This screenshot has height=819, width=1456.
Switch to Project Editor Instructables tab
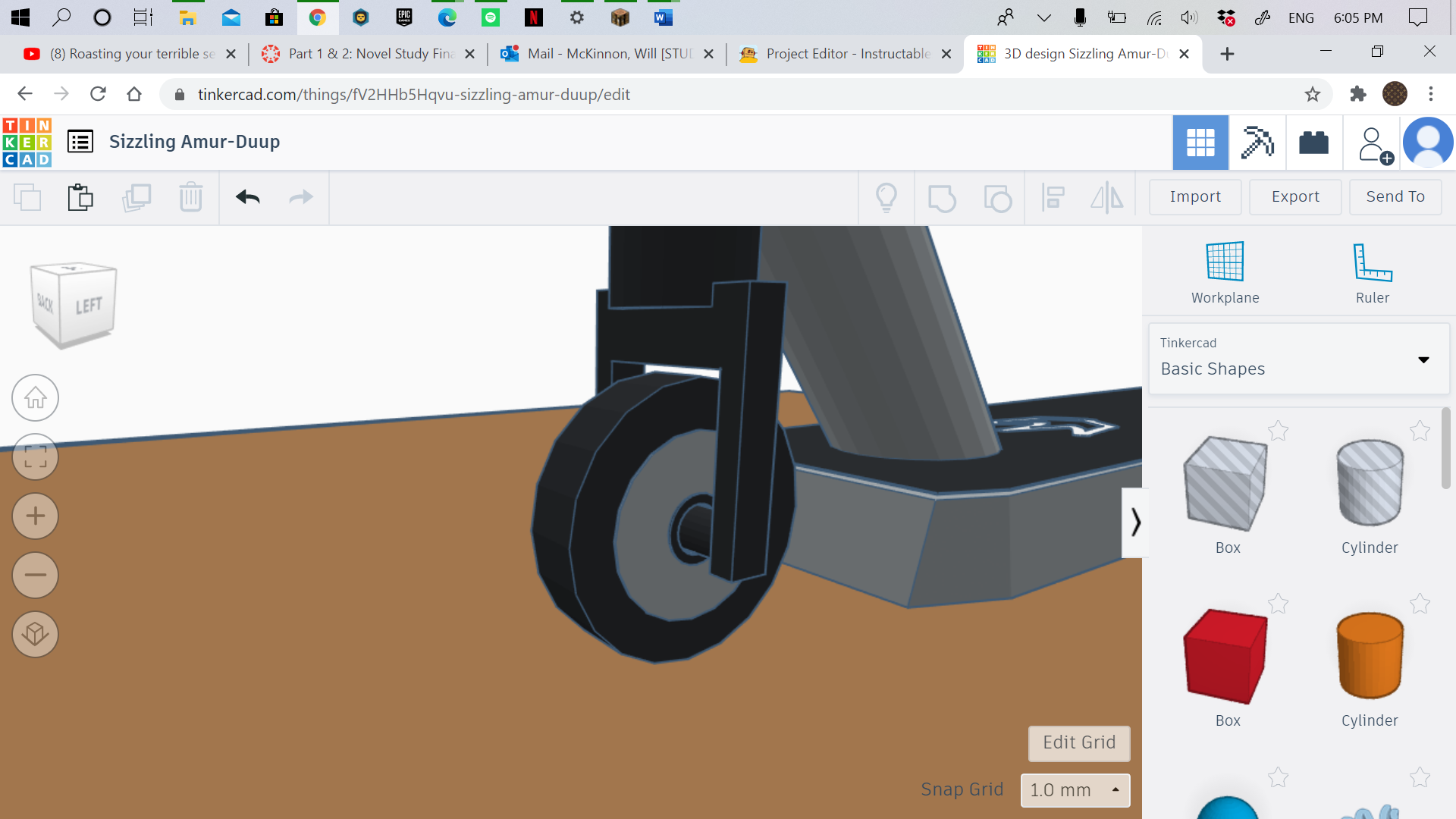[846, 54]
